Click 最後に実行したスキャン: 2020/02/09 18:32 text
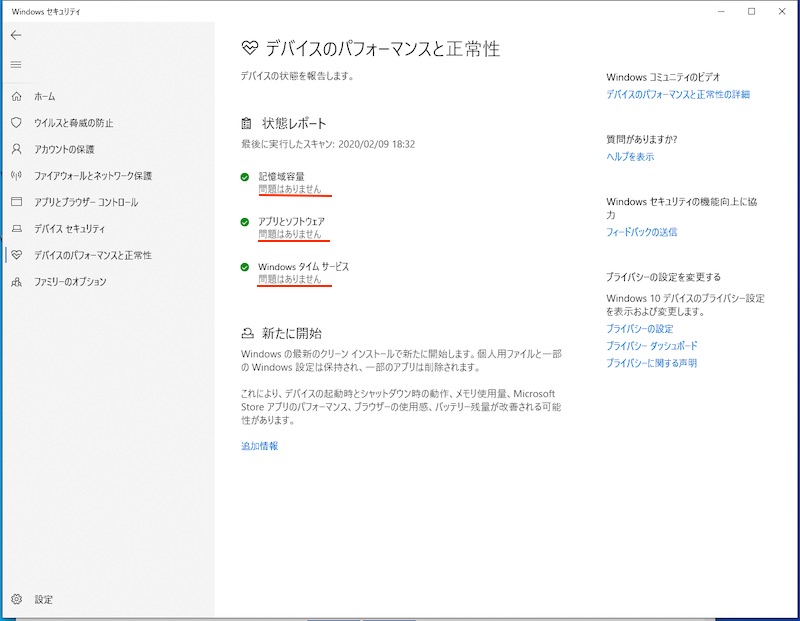Viewport: 800px width, 621px height. (x=328, y=144)
